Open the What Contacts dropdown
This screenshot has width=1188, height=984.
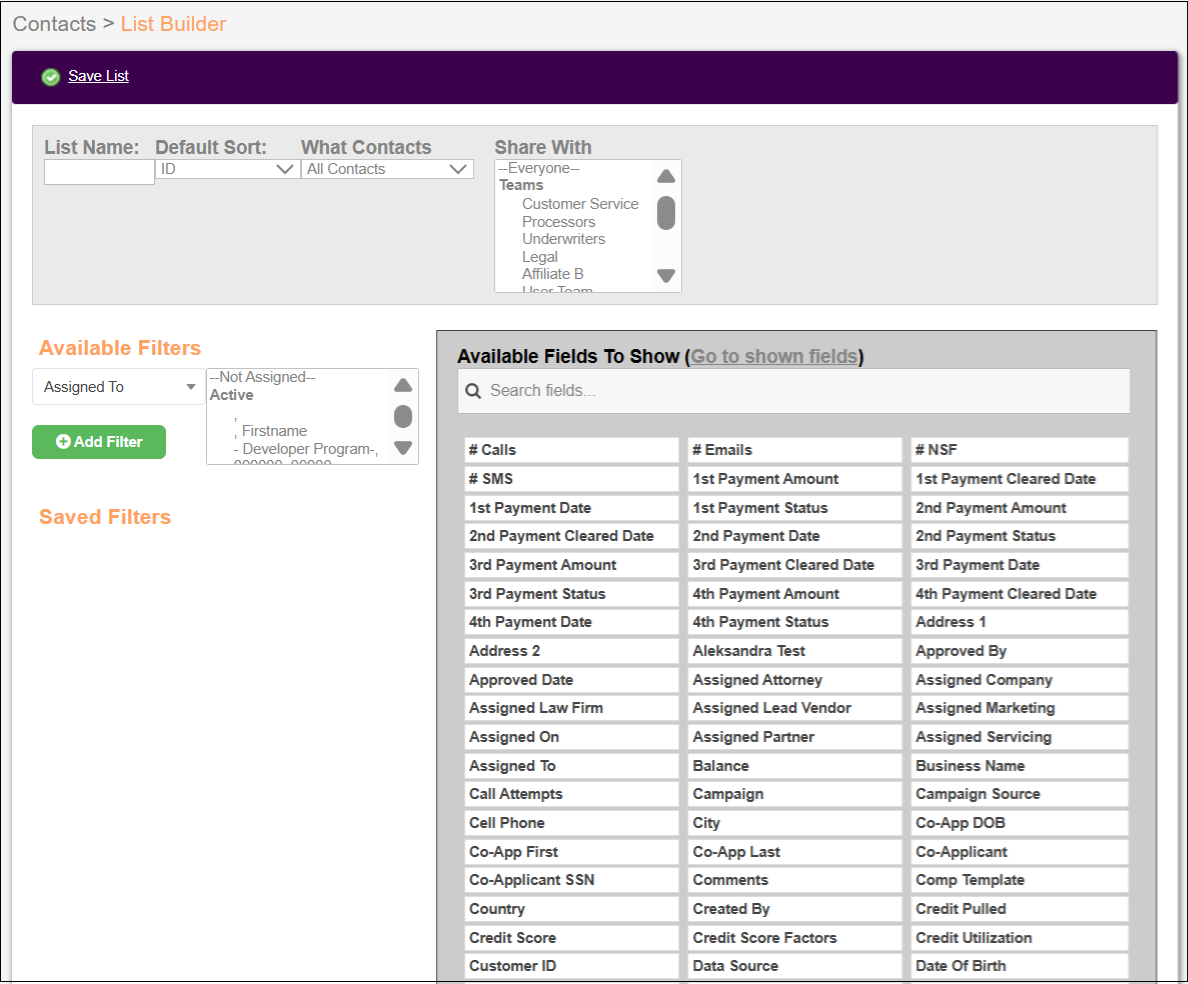[x=387, y=169]
